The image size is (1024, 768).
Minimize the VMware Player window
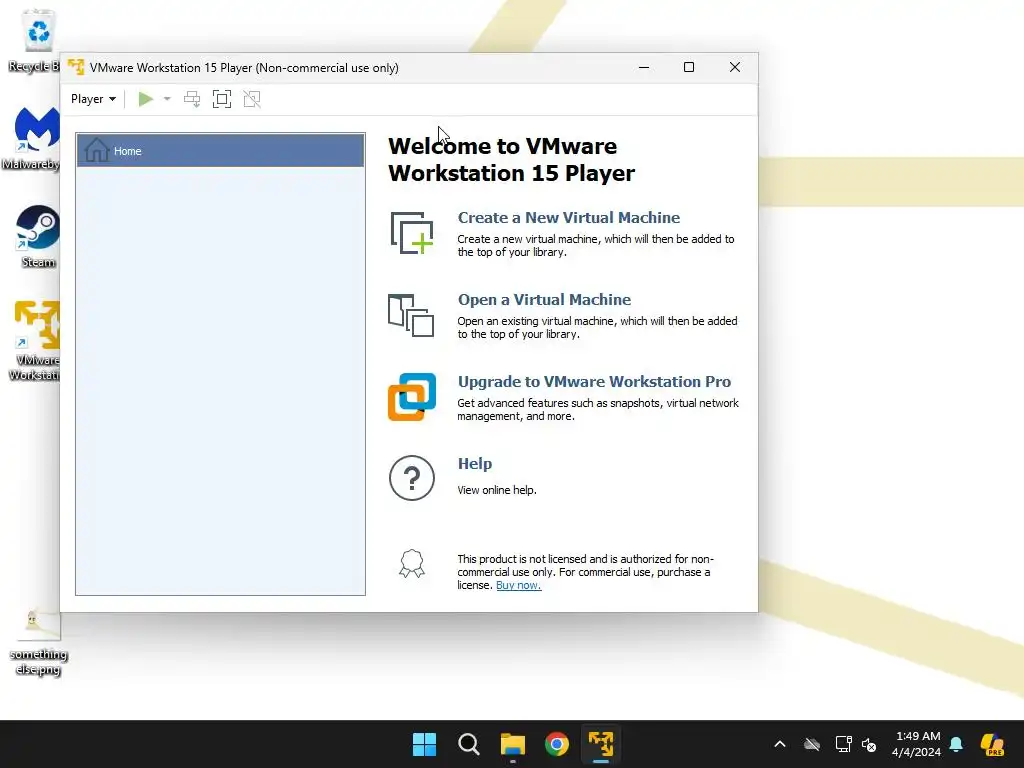pos(644,67)
